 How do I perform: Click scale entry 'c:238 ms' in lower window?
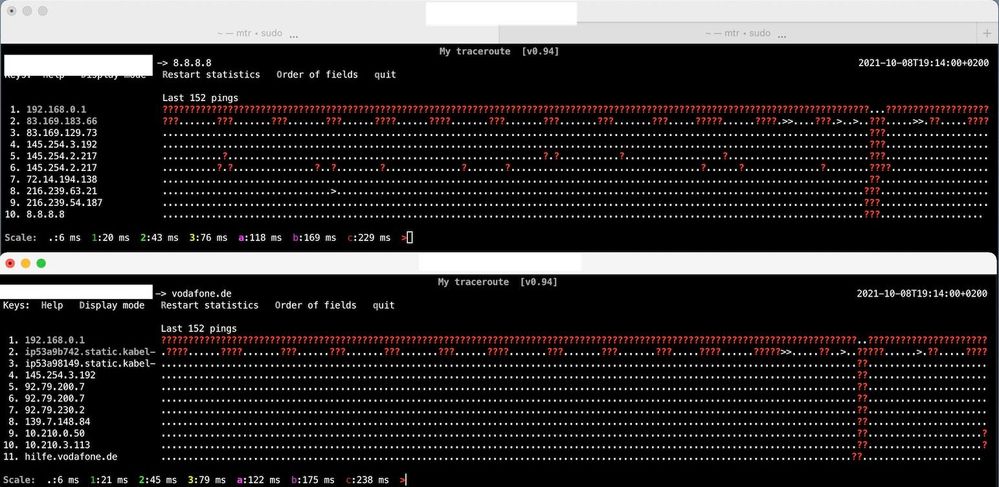368,480
